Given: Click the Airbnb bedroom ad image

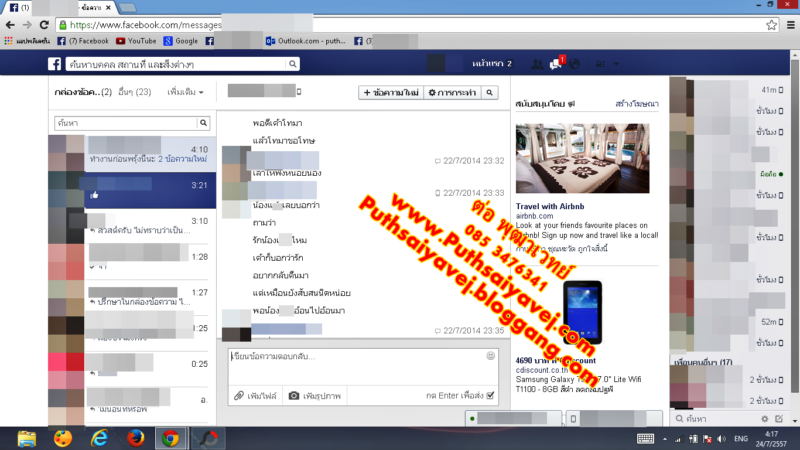Looking at the screenshot, I should pyautogui.click(x=582, y=158).
